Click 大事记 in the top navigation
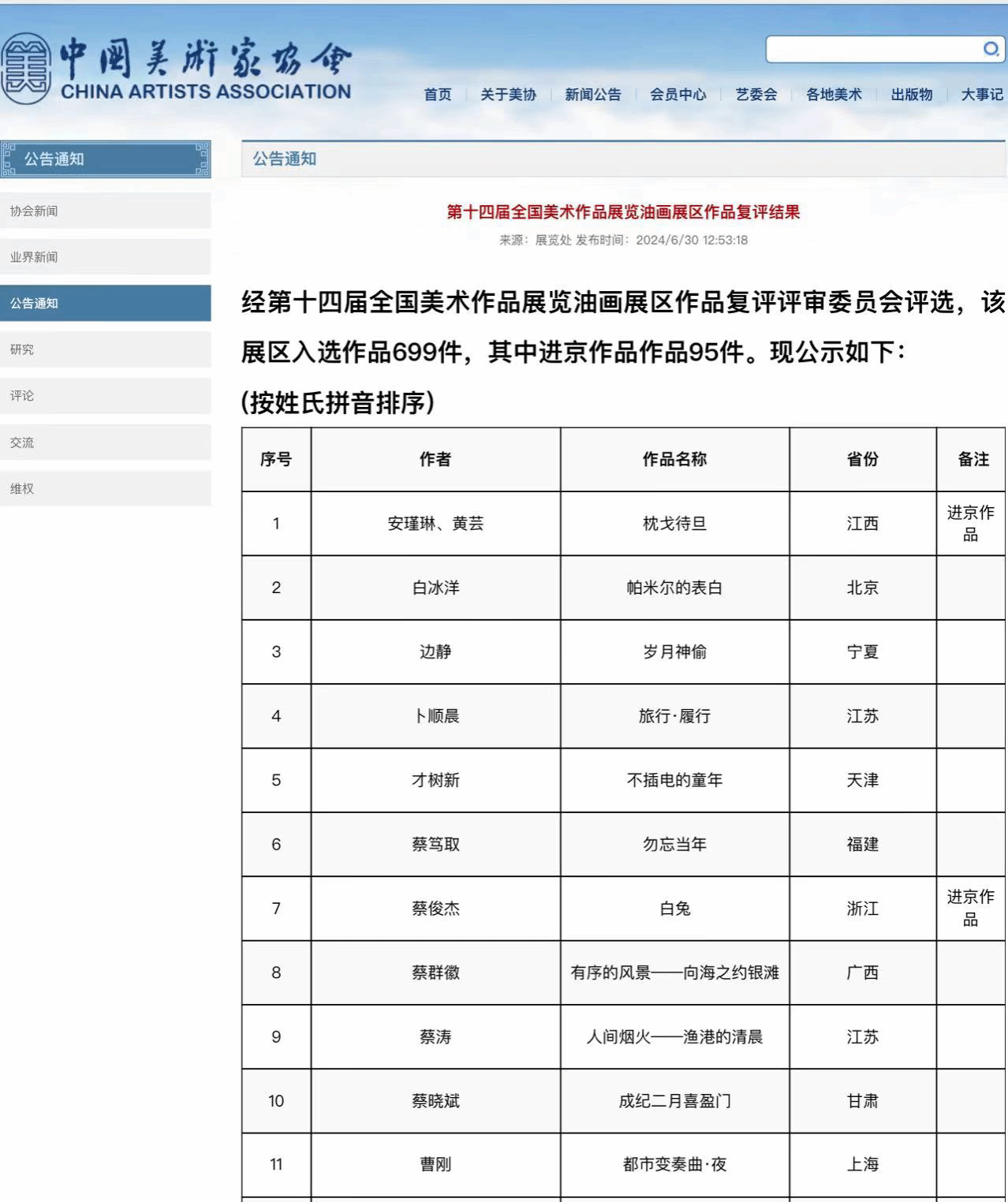The height and width of the screenshot is (1202, 1008). pos(981,95)
